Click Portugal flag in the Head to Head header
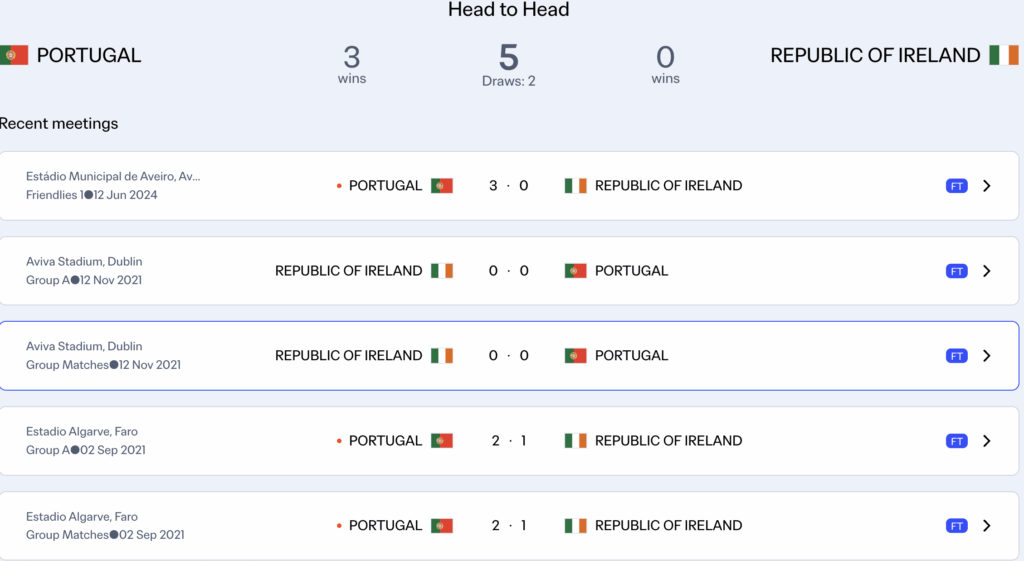Viewport: 1024px width, 561px height. point(14,55)
